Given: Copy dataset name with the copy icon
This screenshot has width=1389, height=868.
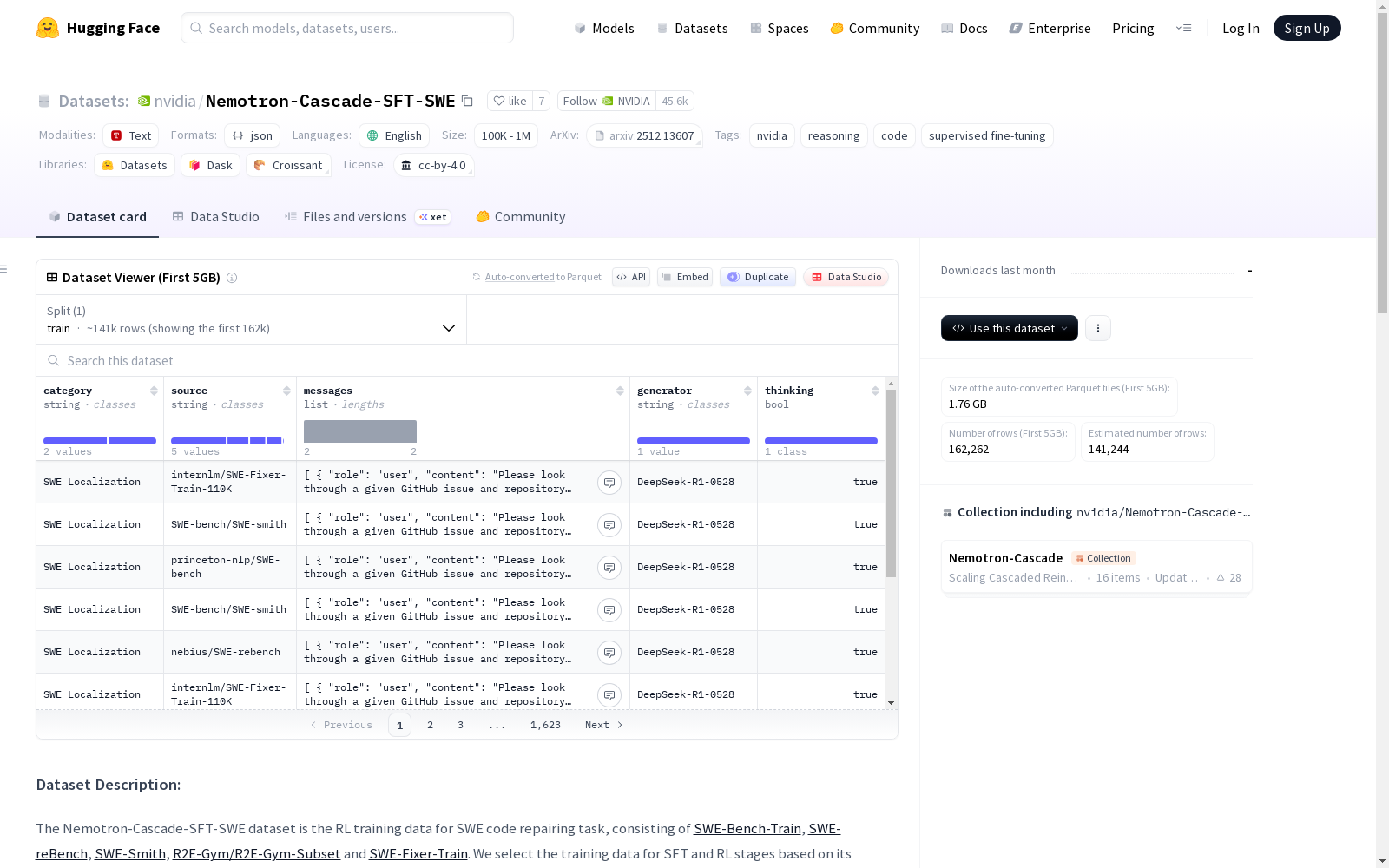Looking at the screenshot, I should [467, 102].
